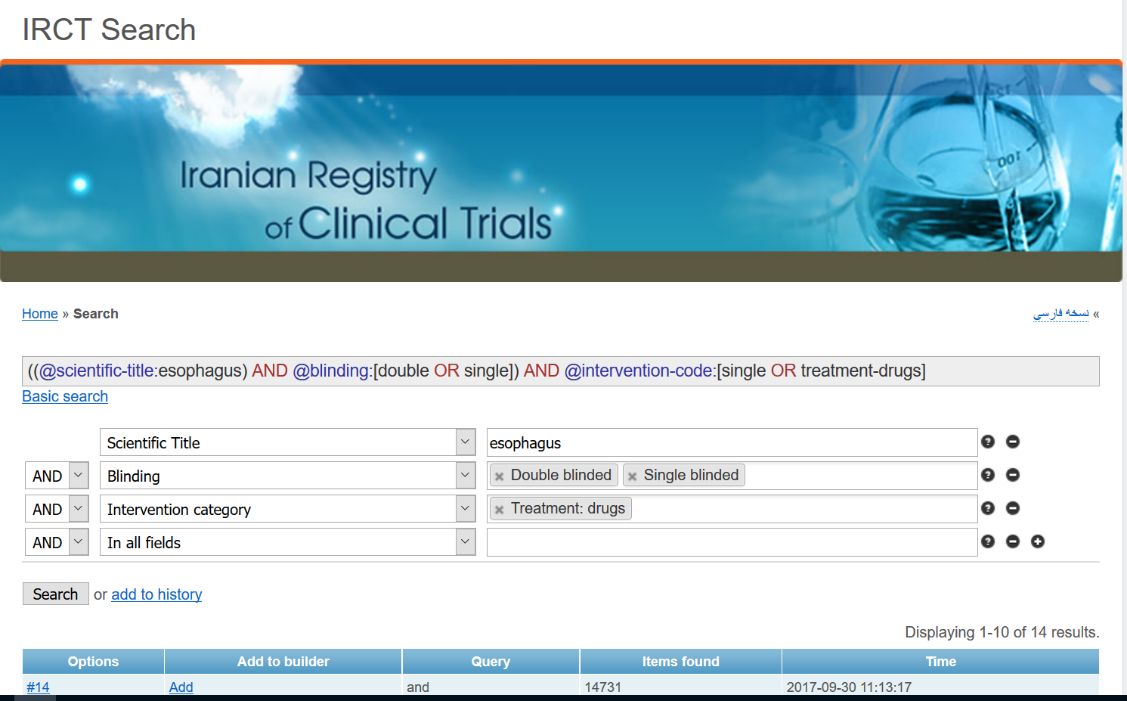Open the Blinding field dropdown
1127x701 pixels.
tap(465, 475)
